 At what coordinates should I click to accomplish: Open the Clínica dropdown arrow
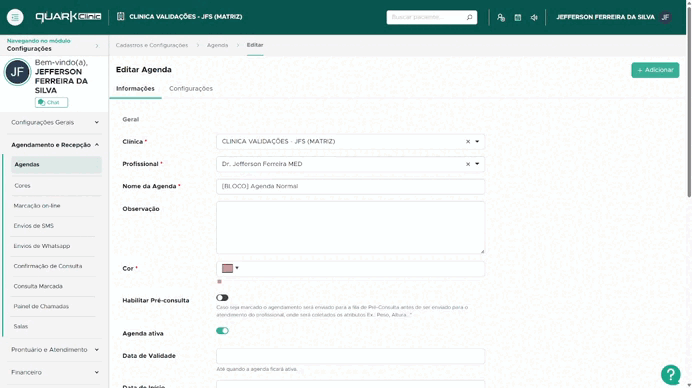[x=477, y=142]
